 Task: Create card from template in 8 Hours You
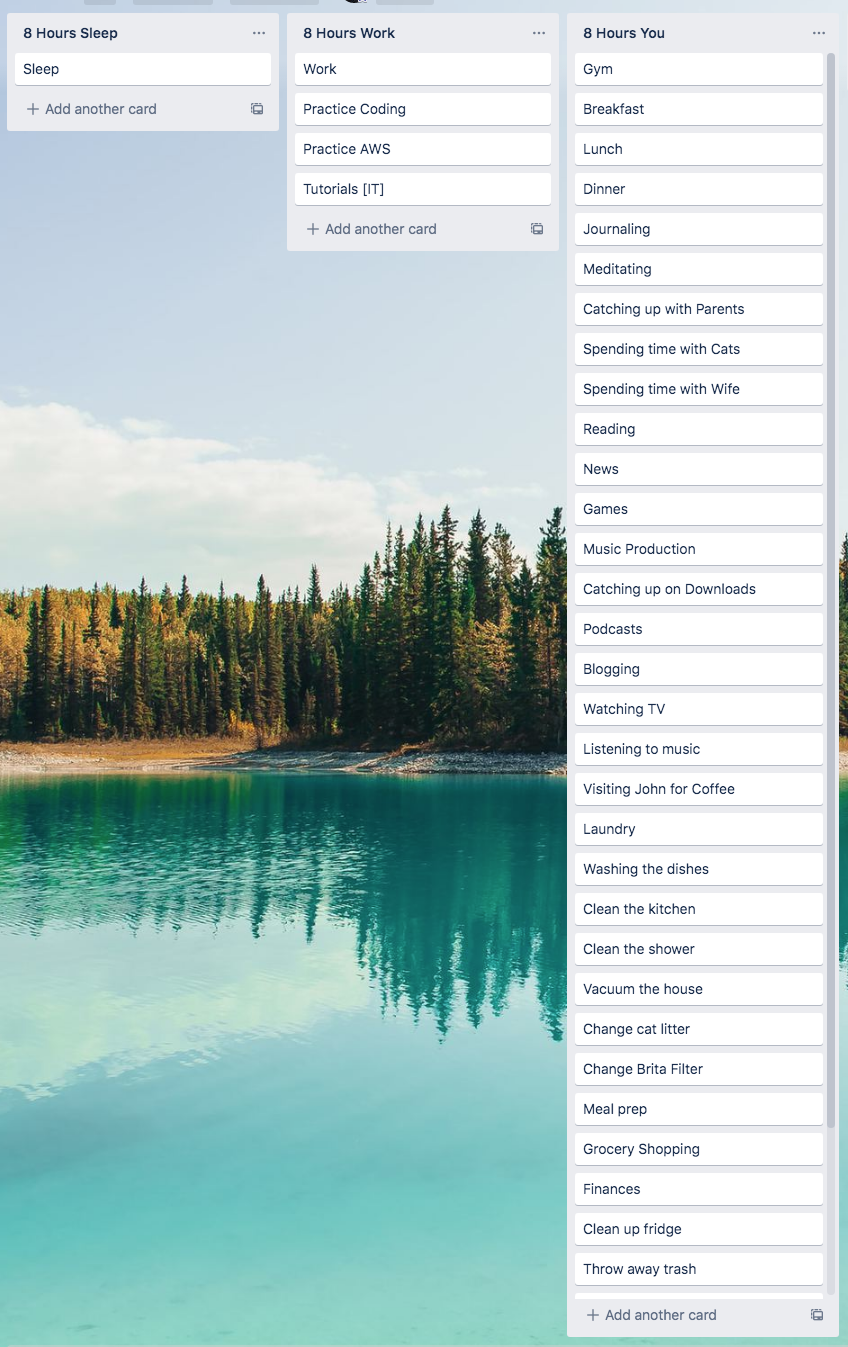coord(817,1315)
